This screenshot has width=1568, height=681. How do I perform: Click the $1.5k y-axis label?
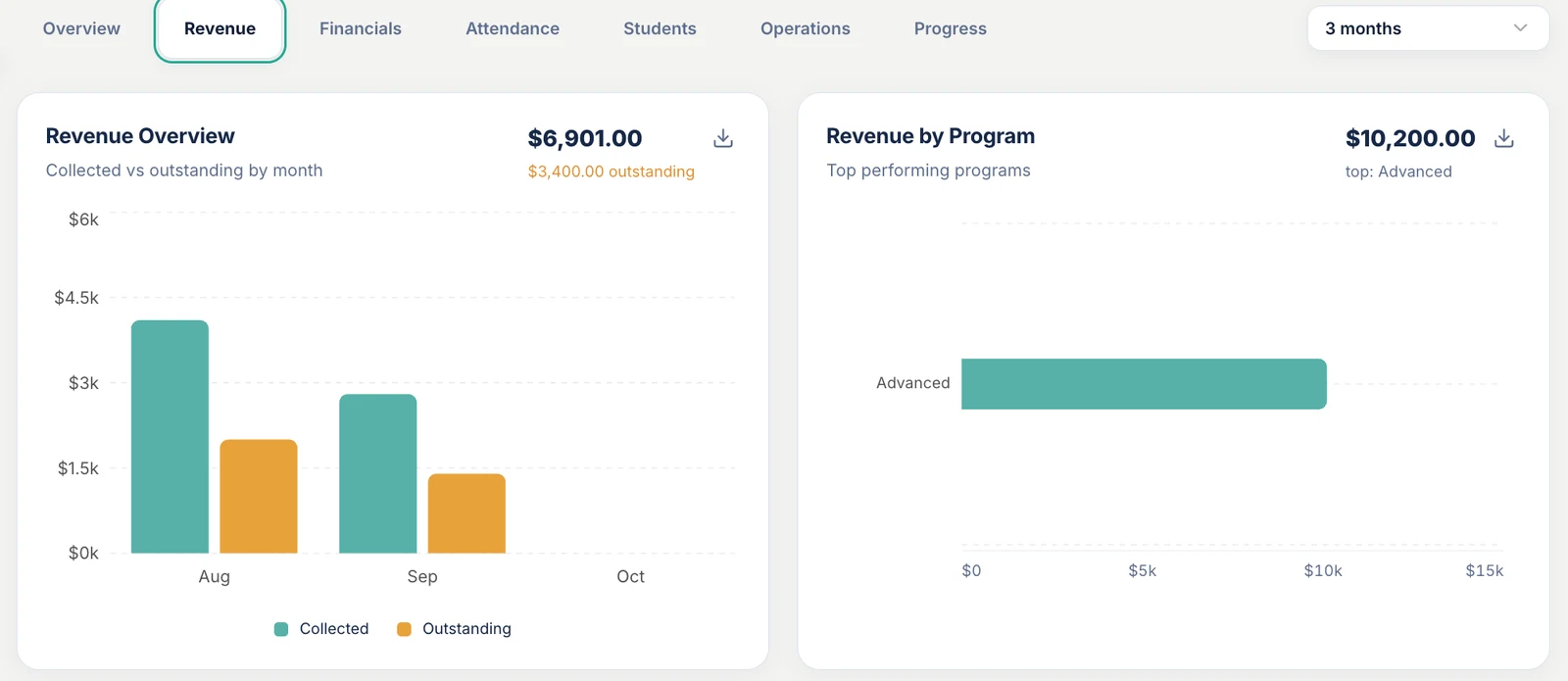[x=77, y=468]
